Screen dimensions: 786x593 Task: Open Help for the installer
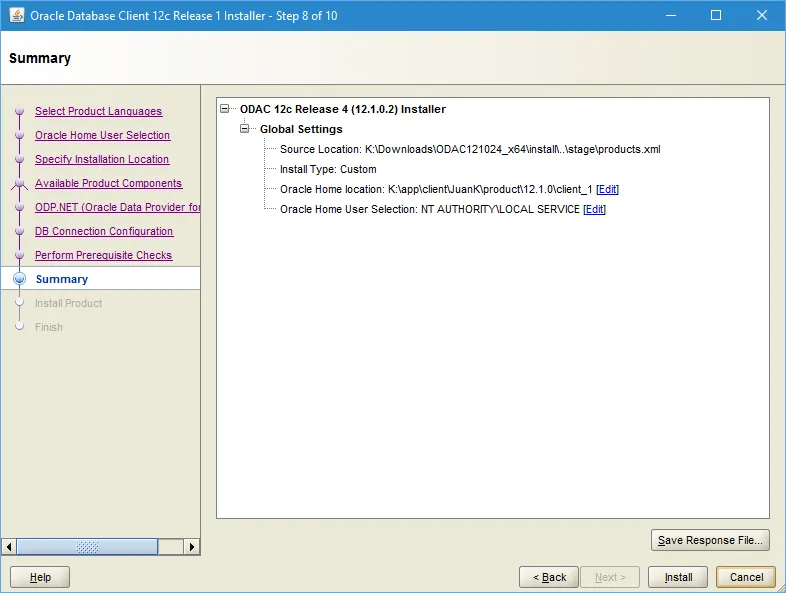coord(40,577)
